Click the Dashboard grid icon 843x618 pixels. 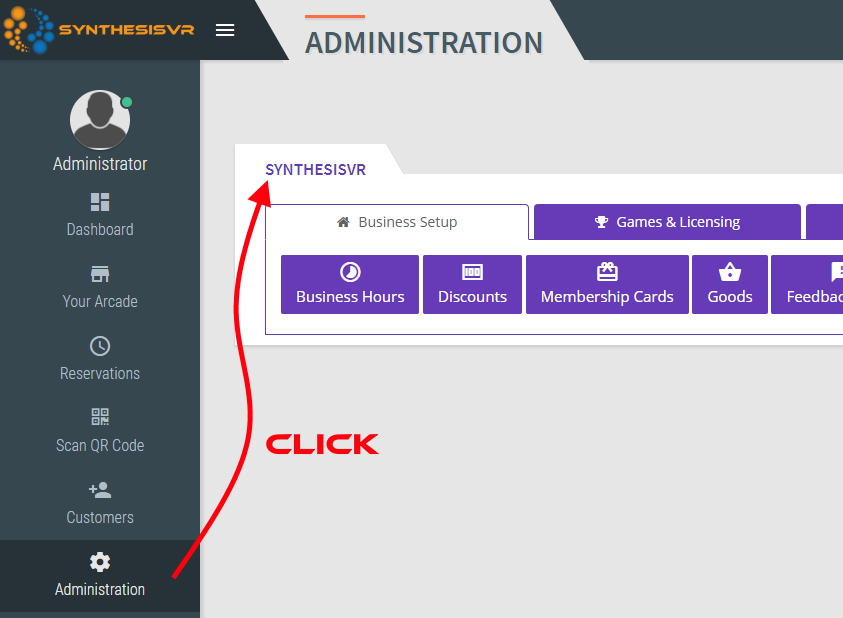pyautogui.click(x=100, y=202)
